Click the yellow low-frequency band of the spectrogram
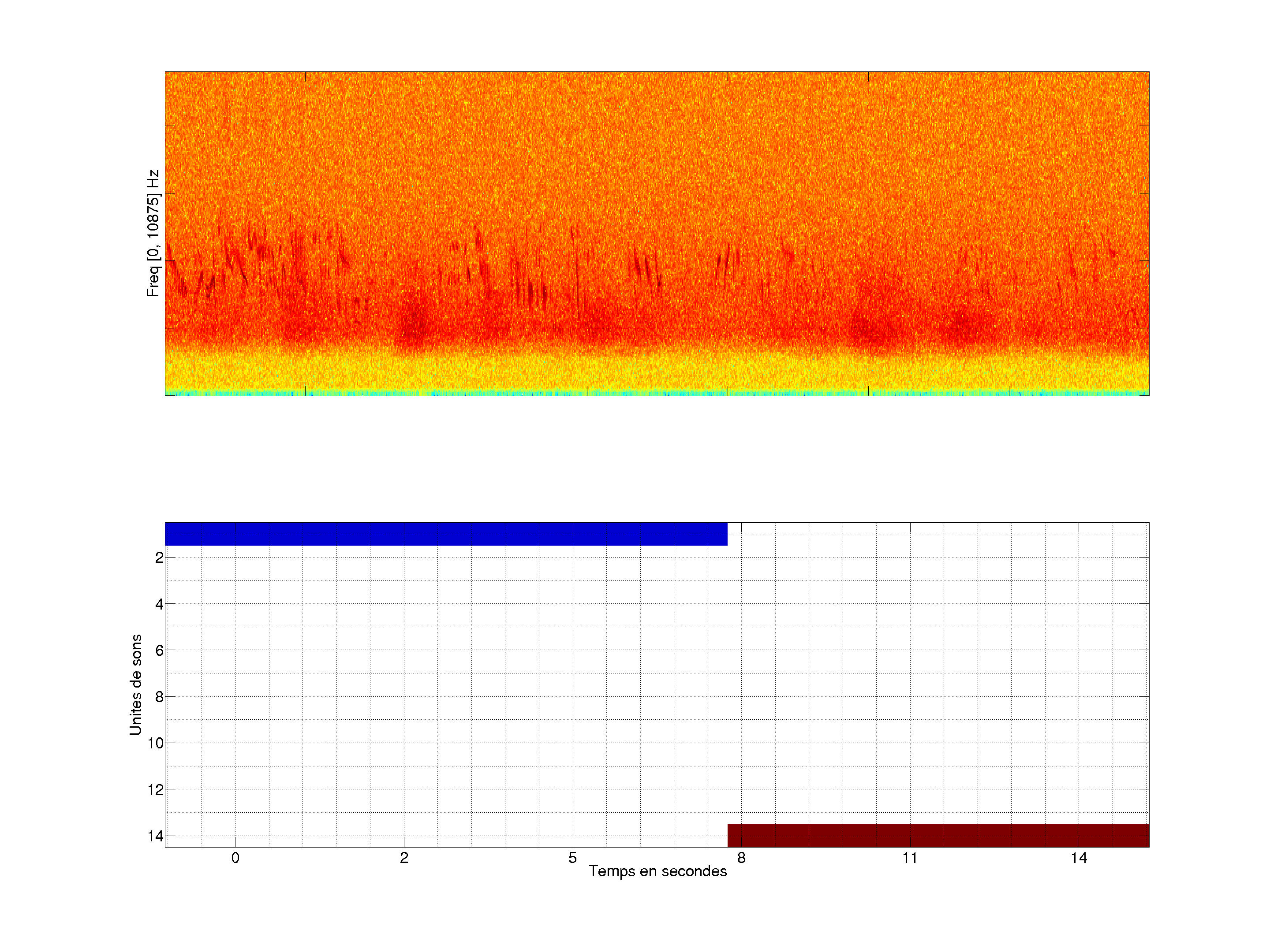The height and width of the screenshot is (952, 1270). click(x=657, y=372)
